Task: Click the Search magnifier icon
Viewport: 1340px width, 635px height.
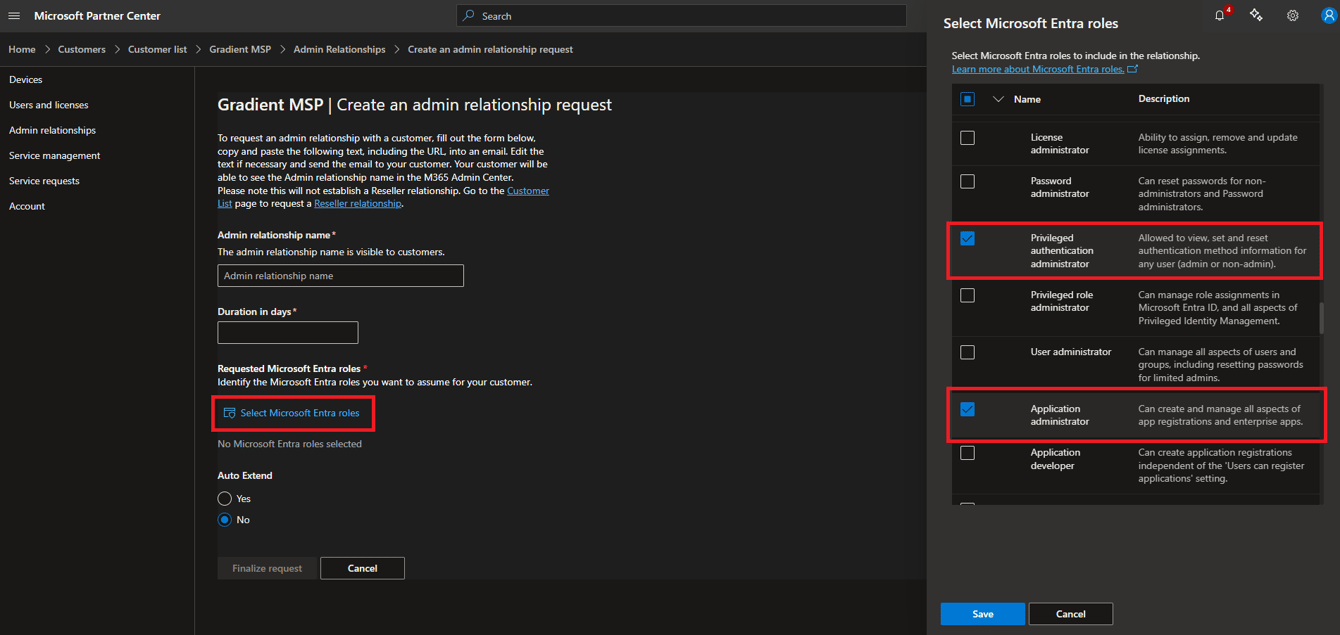Action: (x=467, y=15)
